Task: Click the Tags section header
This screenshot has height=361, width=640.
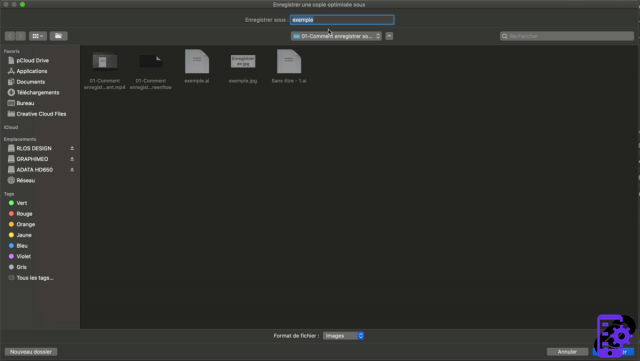Action: coord(9,194)
